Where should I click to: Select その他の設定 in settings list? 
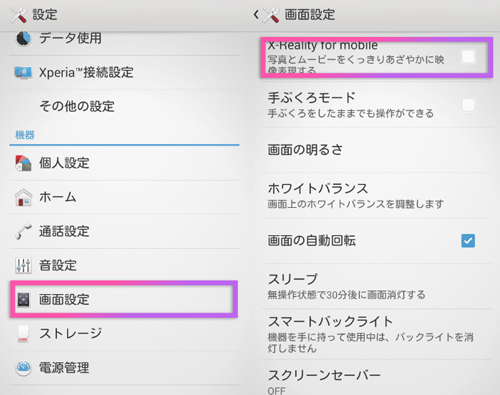point(124,107)
